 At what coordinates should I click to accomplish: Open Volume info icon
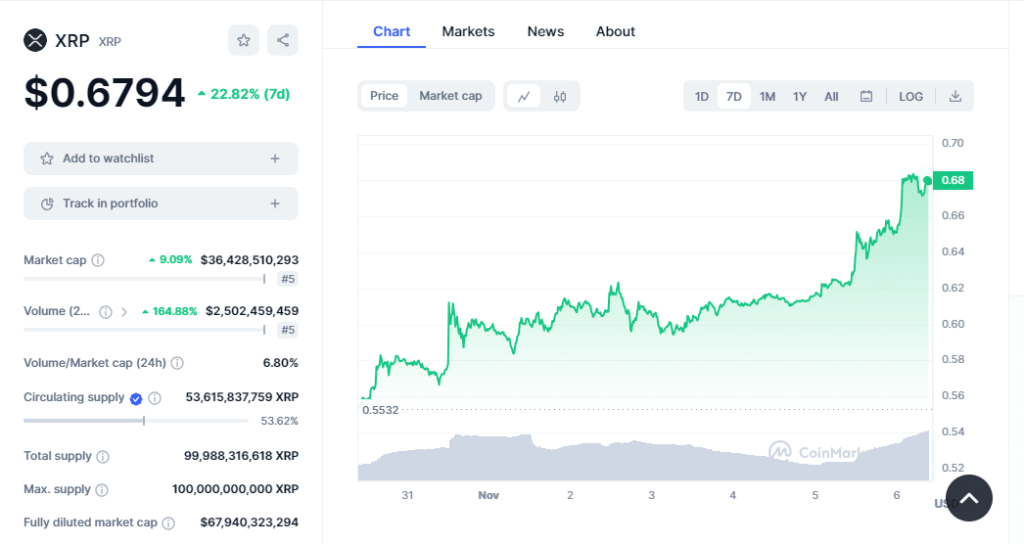105,312
